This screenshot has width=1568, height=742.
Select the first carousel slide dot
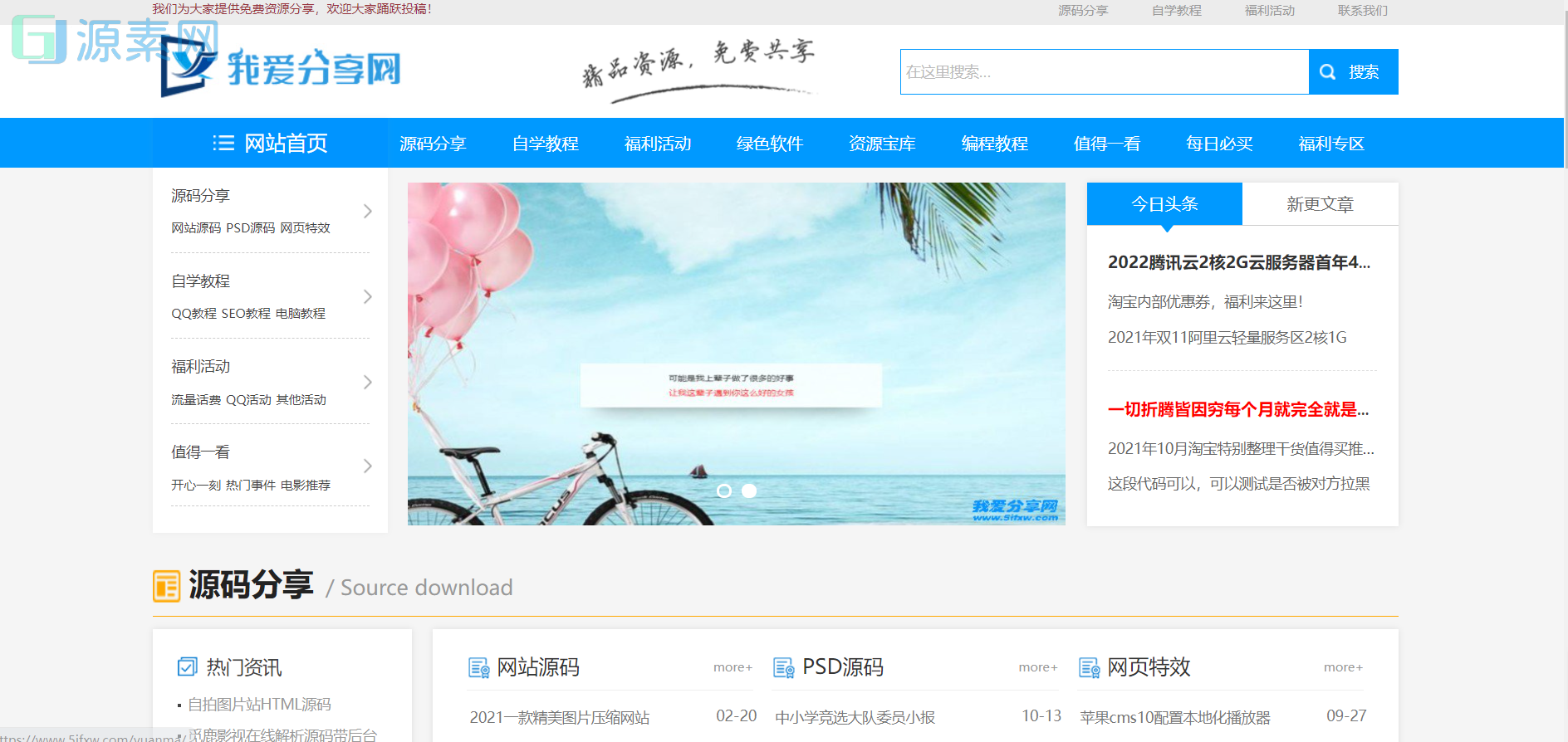point(724,491)
